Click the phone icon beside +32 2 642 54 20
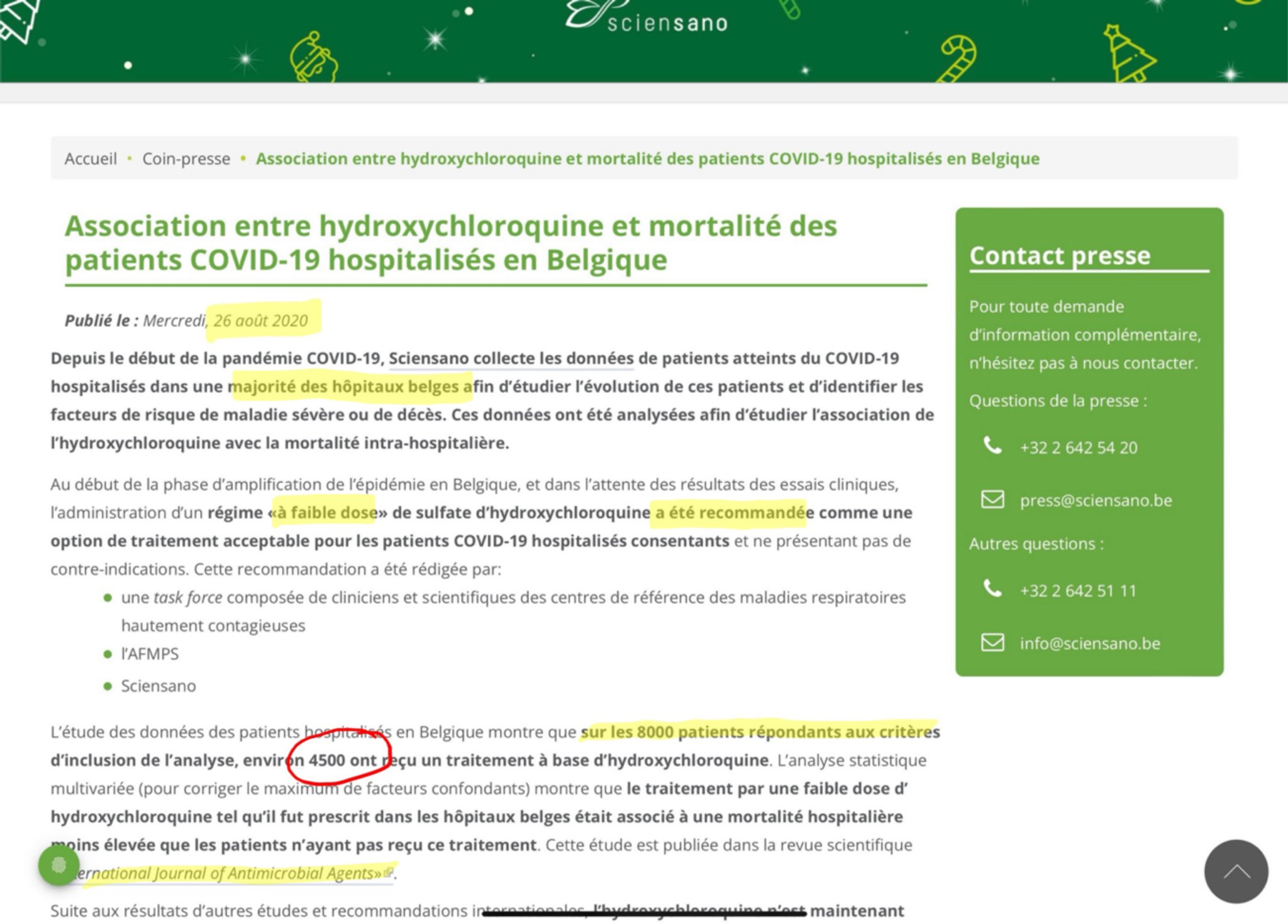The width and height of the screenshot is (1288, 924). pyautogui.click(x=992, y=446)
